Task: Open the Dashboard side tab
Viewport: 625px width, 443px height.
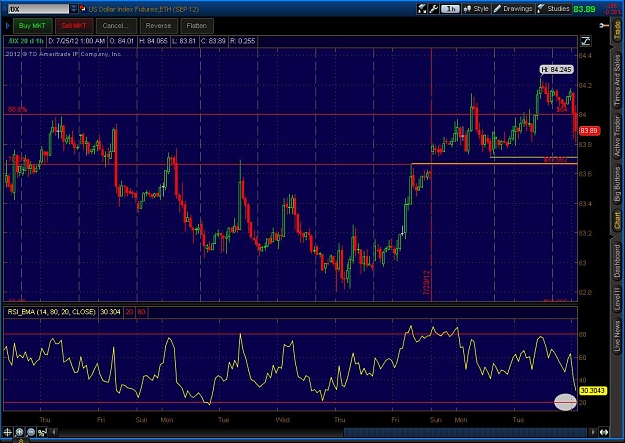Action: (617, 262)
